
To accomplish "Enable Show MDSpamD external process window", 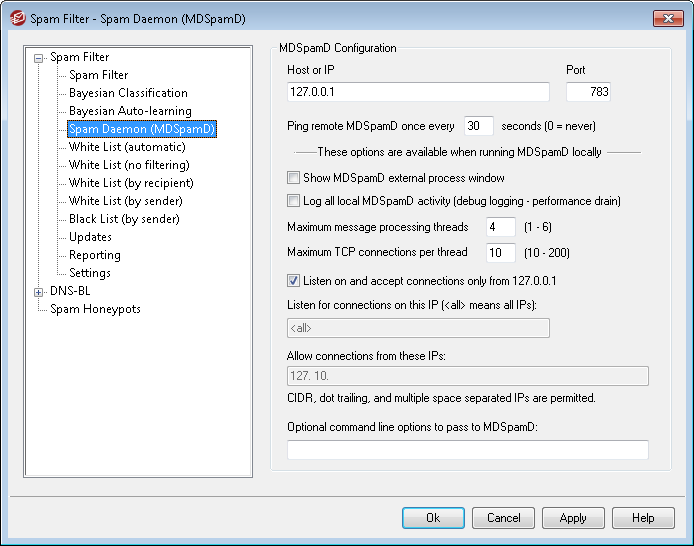I will pyautogui.click(x=294, y=178).
